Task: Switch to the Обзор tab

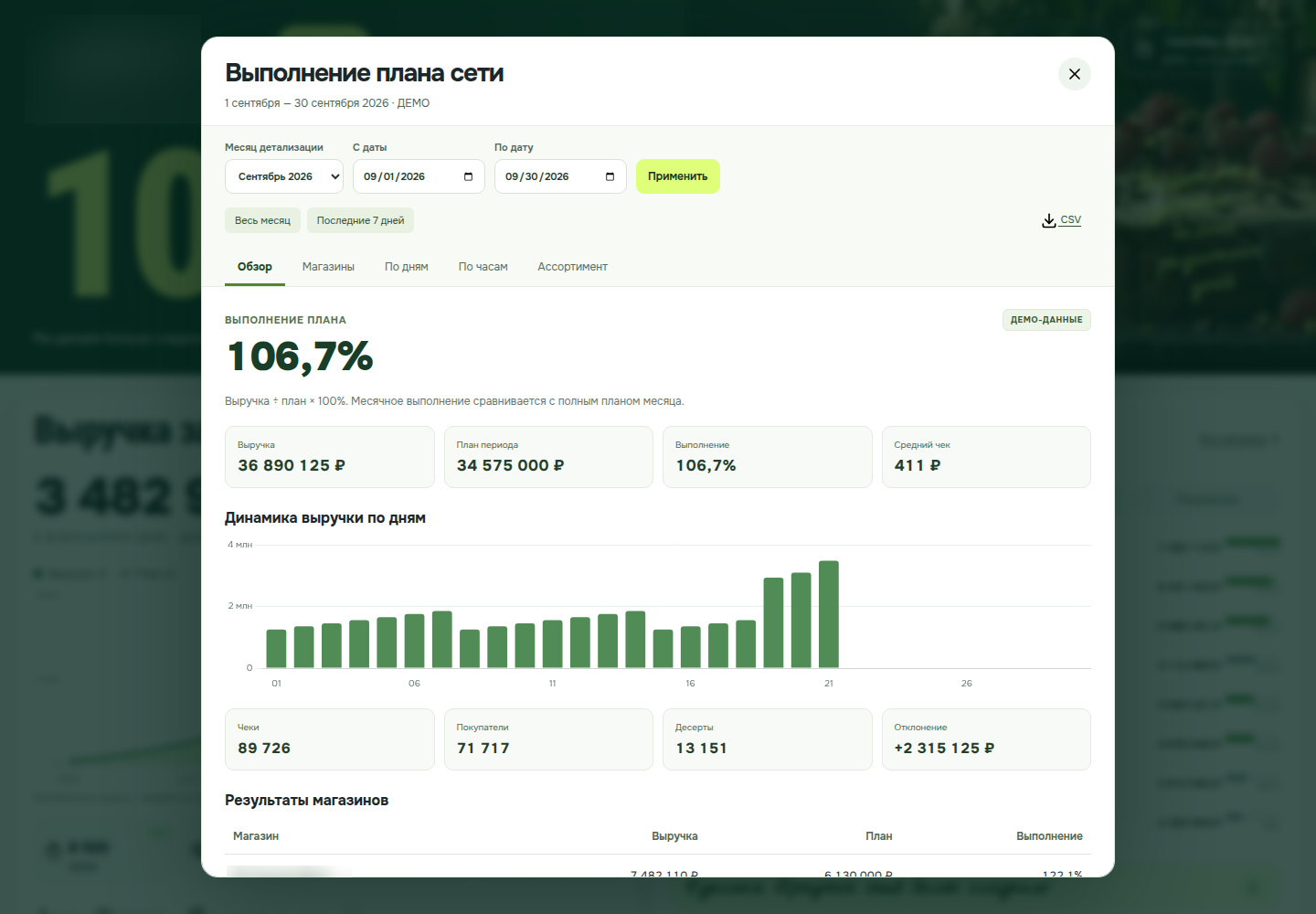Action: (x=255, y=267)
